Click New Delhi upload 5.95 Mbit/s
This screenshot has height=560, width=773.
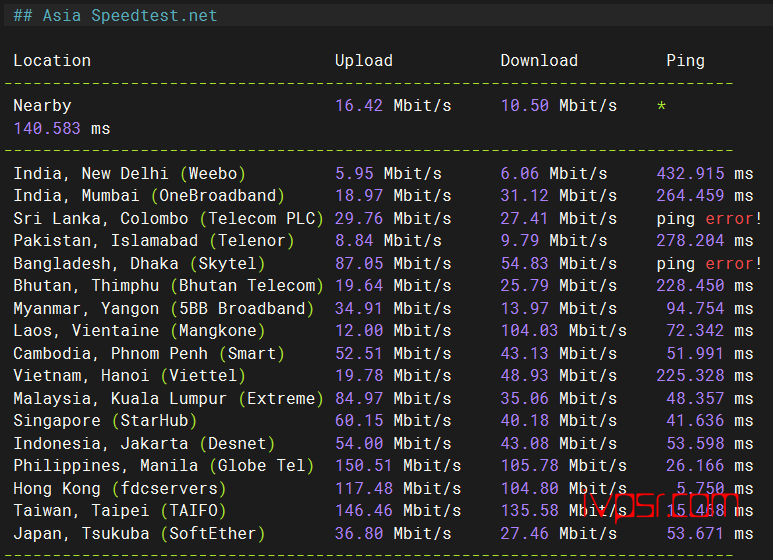tap(388, 174)
